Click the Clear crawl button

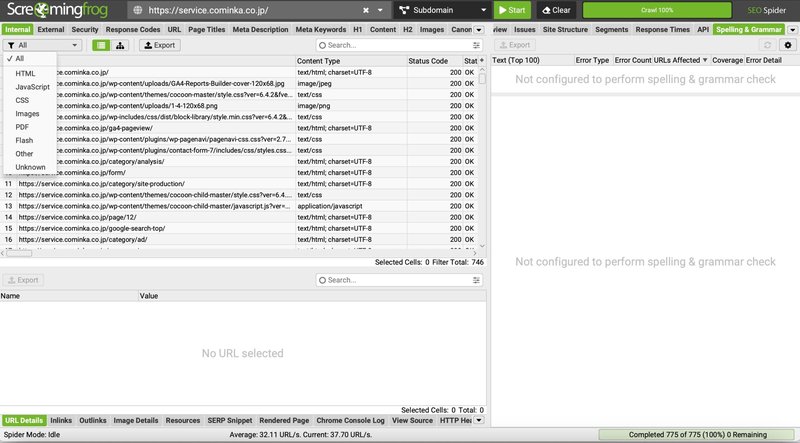pos(555,10)
